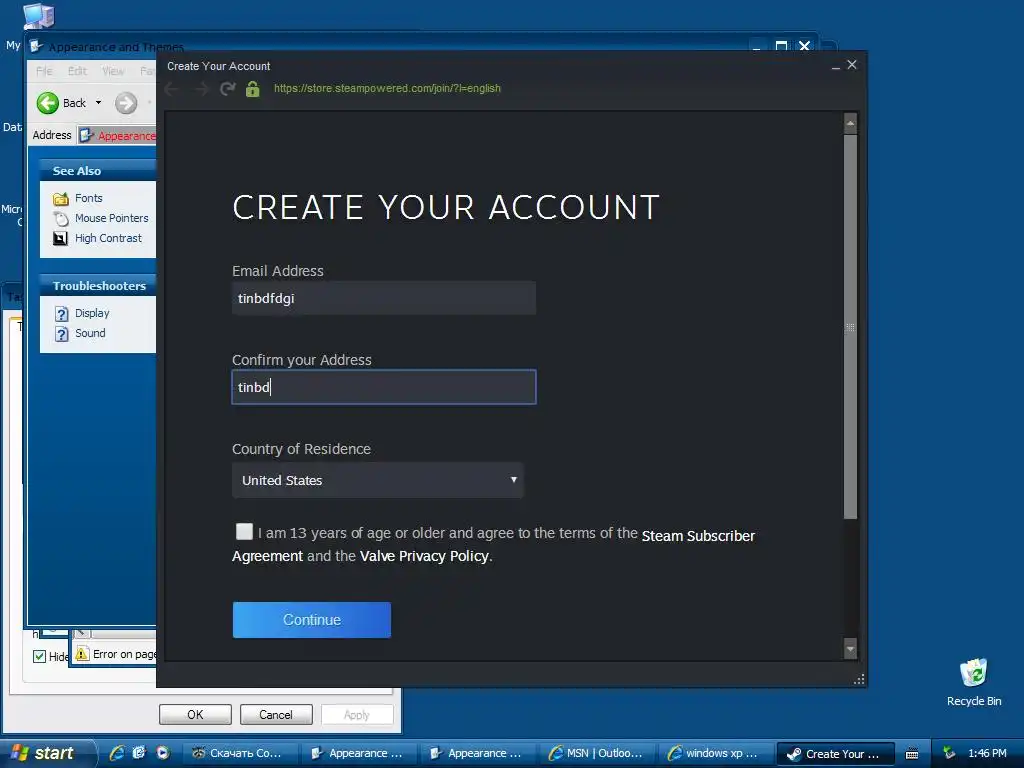Screen dimensions: 1024x768
Task: Launch Windows Media Player from Quick Launch
Action: click(x=162, y=753)
